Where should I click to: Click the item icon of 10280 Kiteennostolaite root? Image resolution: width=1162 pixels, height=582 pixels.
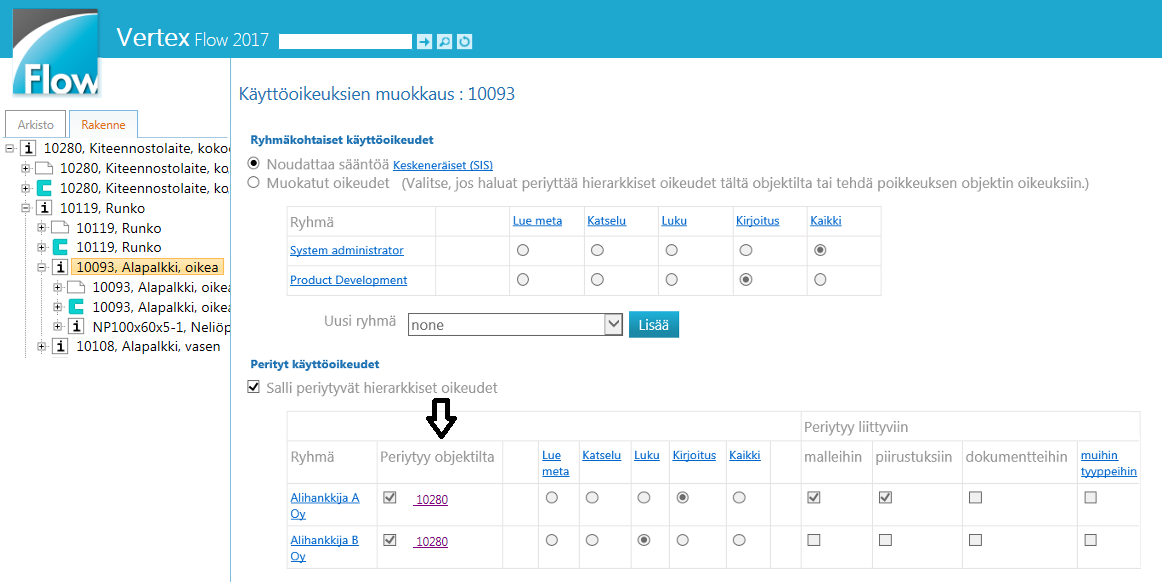(30, 149)
